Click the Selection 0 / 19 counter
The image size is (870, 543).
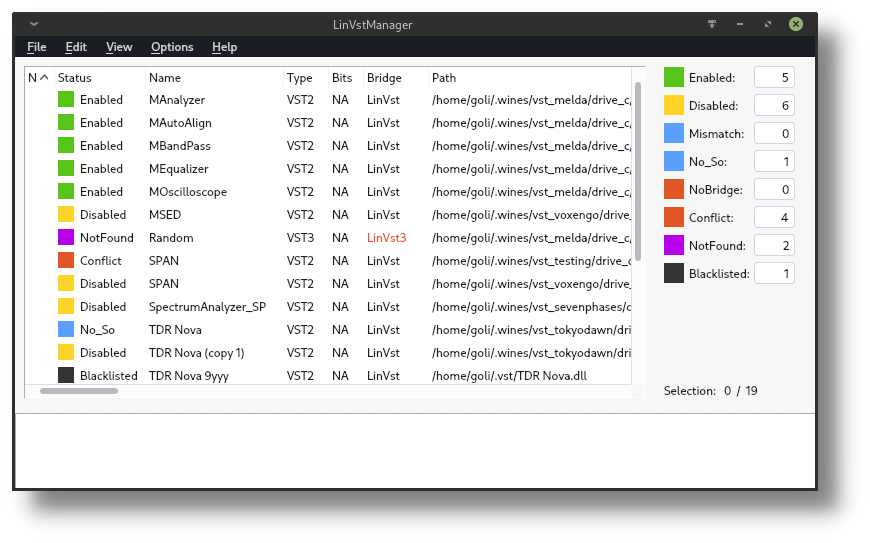click(710, 390)
